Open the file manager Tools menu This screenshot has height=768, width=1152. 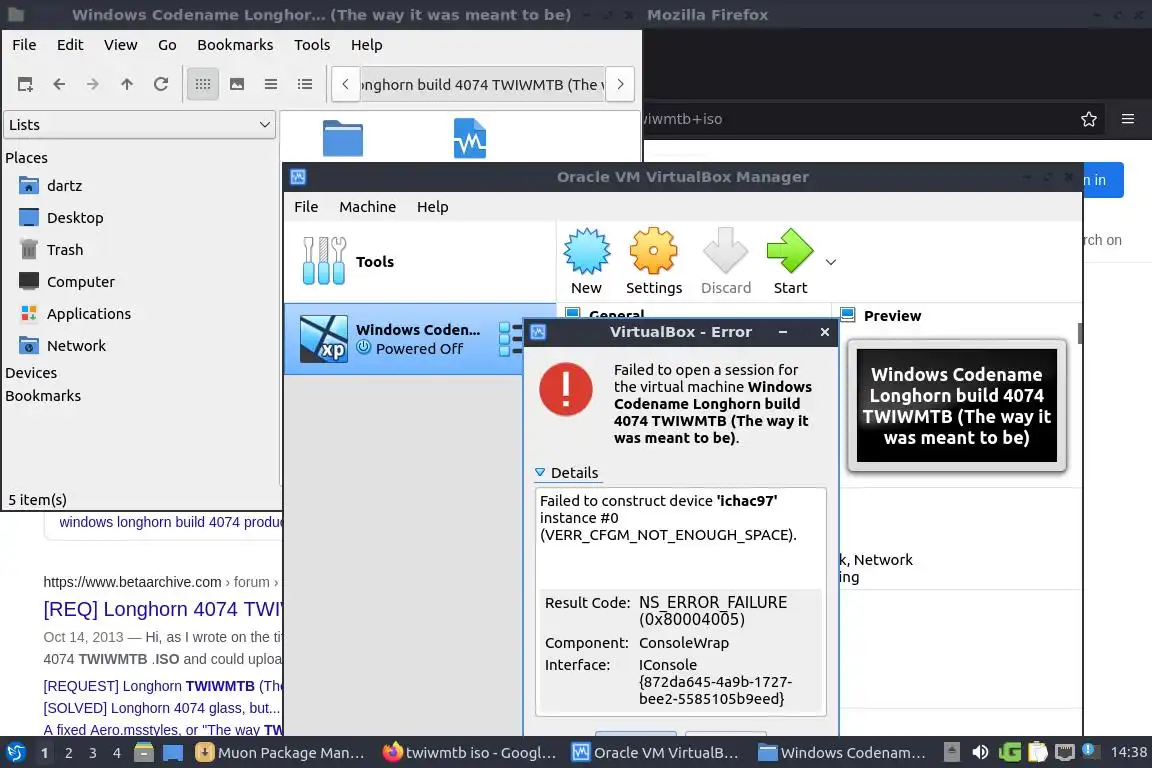(312, 45)
